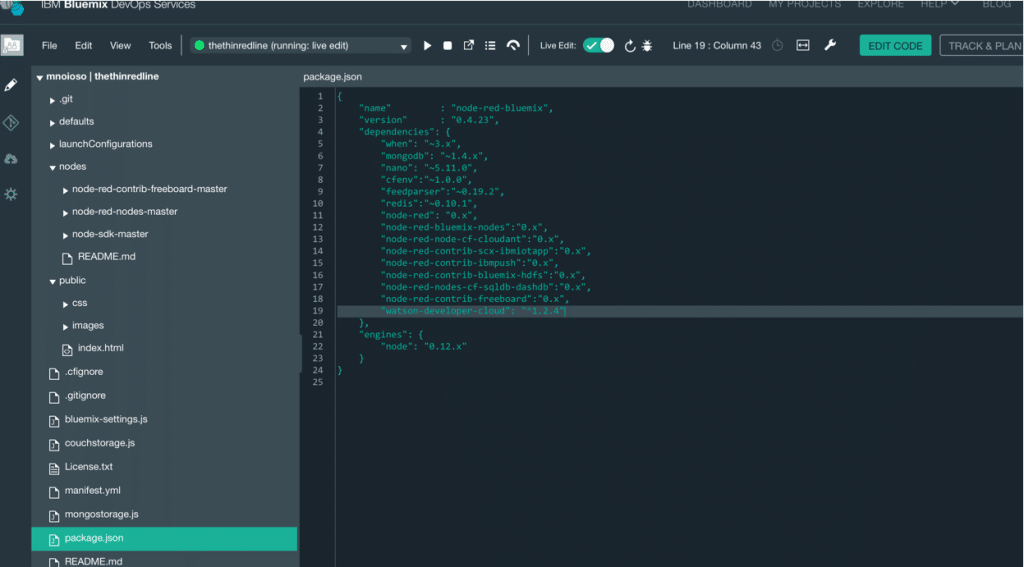Open editor settings wrench icon
Viewport: 1024px width, 567px height.
point(830,45)
